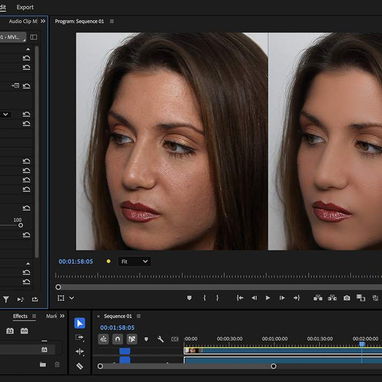
Task: Click the Program monitor time ruler
Action: click(x=218, y=276)
